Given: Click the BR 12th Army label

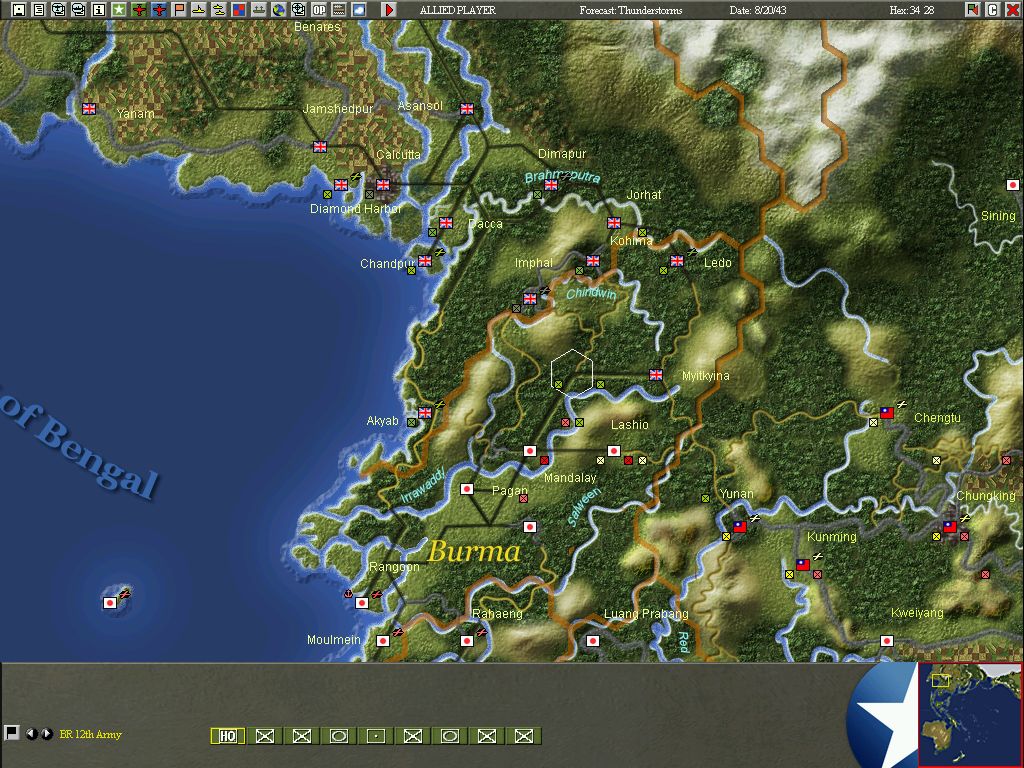Looking at the screenshot, I should 91,734.
